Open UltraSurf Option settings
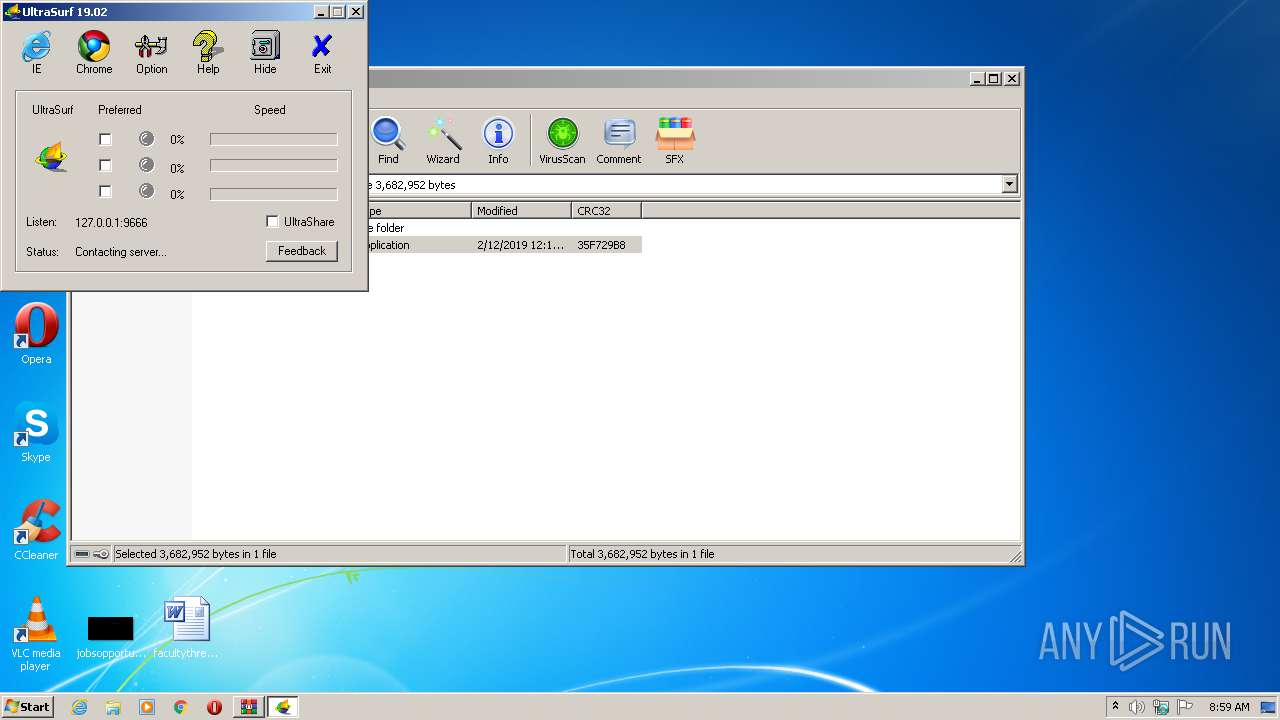 coord(152,53)
